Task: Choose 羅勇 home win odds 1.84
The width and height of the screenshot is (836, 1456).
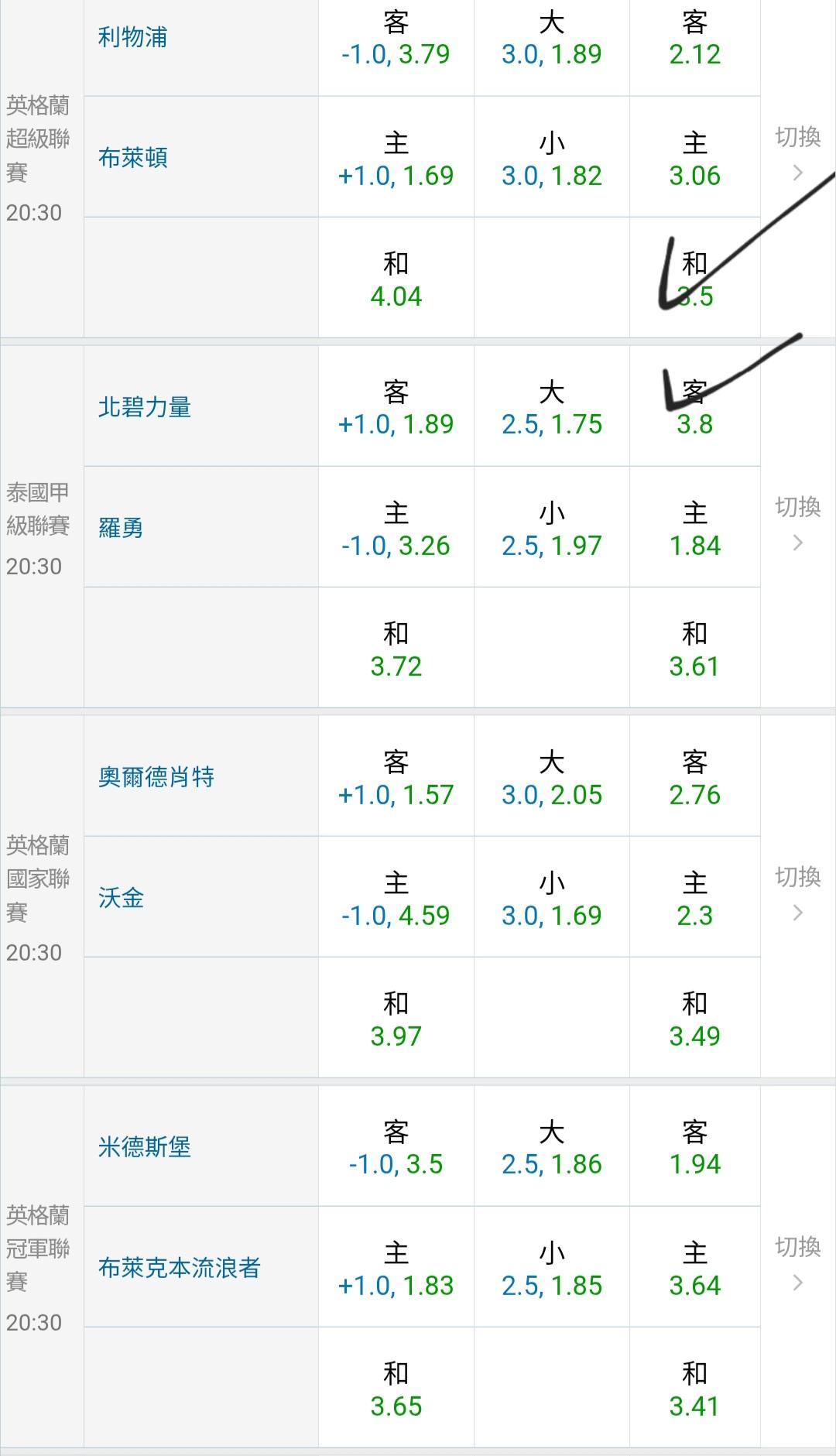Action: pyautogui.click(x=694, y=529)
